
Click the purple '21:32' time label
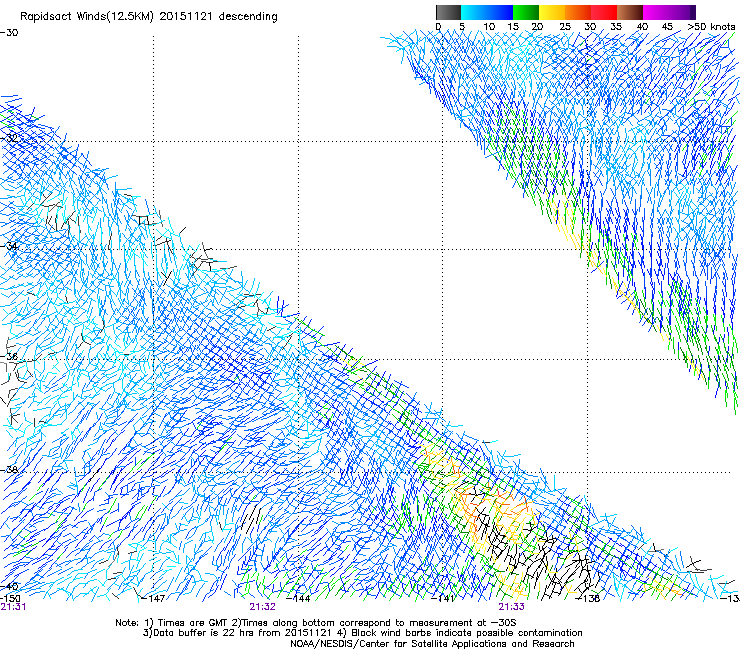(x=262, y=607)
